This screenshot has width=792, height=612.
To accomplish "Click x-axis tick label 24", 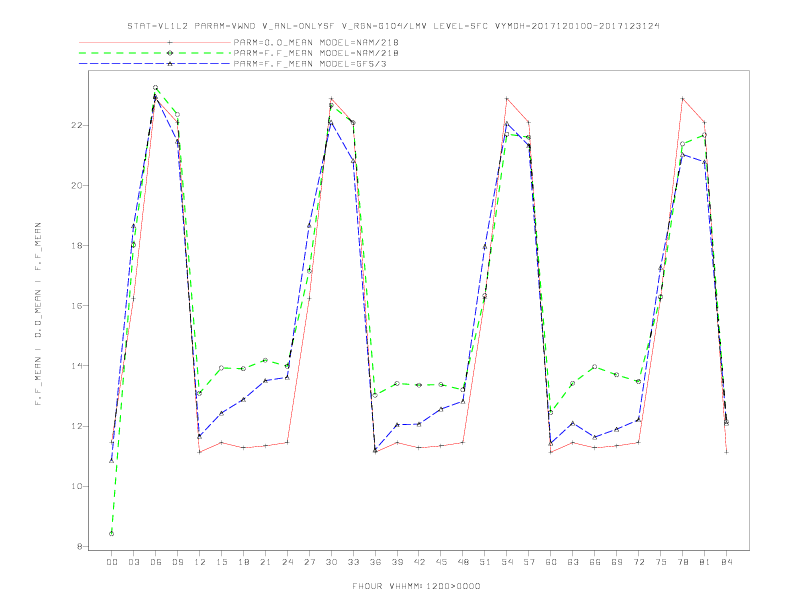I will [x=287, y=562].
